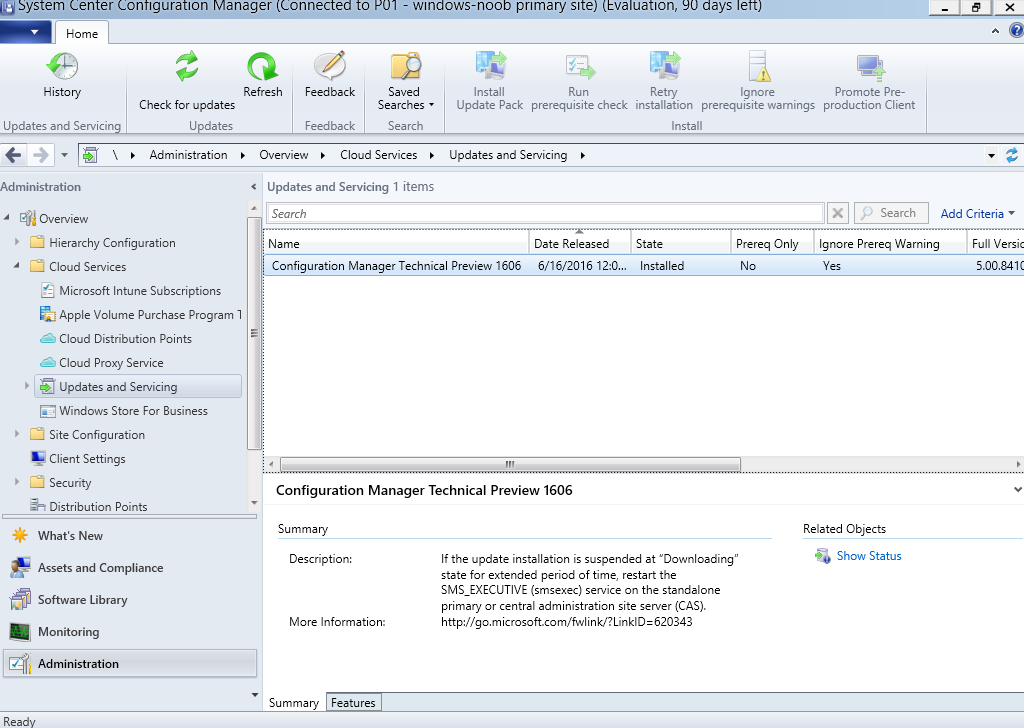
Task: Click the horizontal scrollbar in the results list
Action: point(510,464)
